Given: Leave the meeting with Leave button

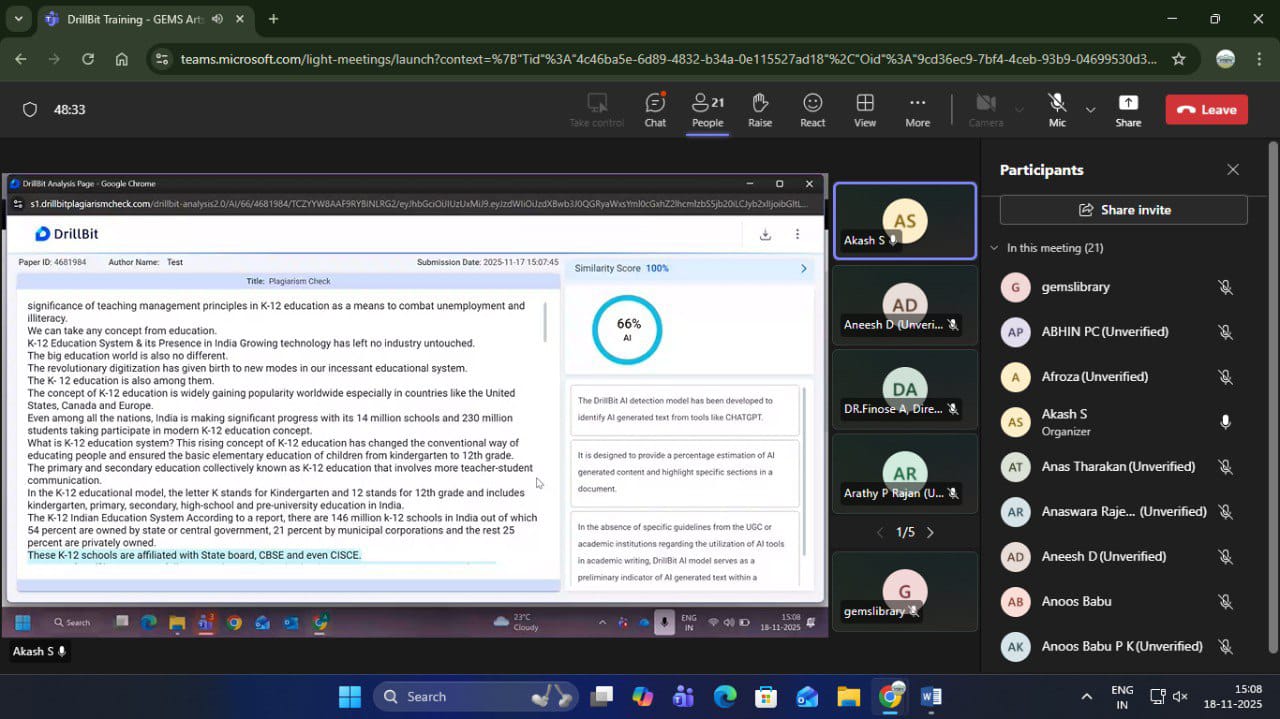Looking at the screenshot, I should coord(1206,109).
